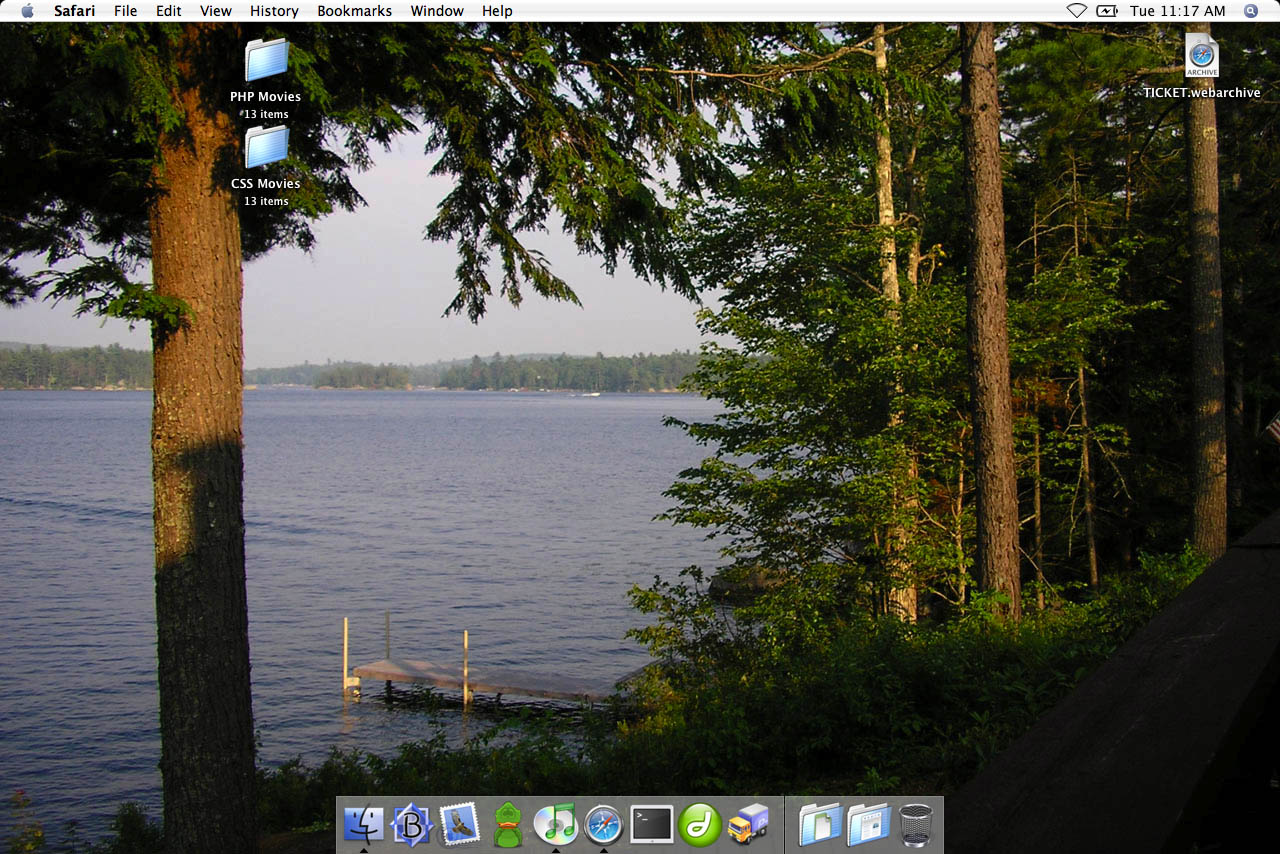Open the Safari application menu
Image resolution: width=1280 pixels, height=854 pixels.
click(x=75, y=11)
